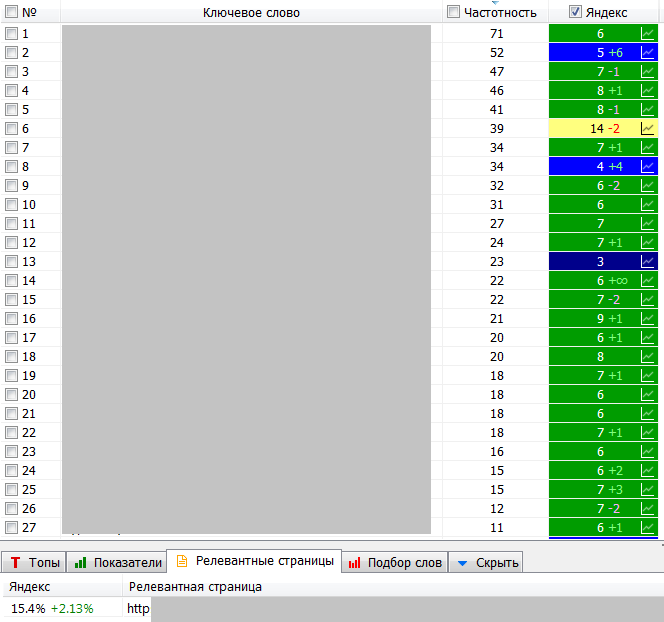
Task: Open position chart icon in row 20
Action: pyautogui.click(x=647, y=395)
